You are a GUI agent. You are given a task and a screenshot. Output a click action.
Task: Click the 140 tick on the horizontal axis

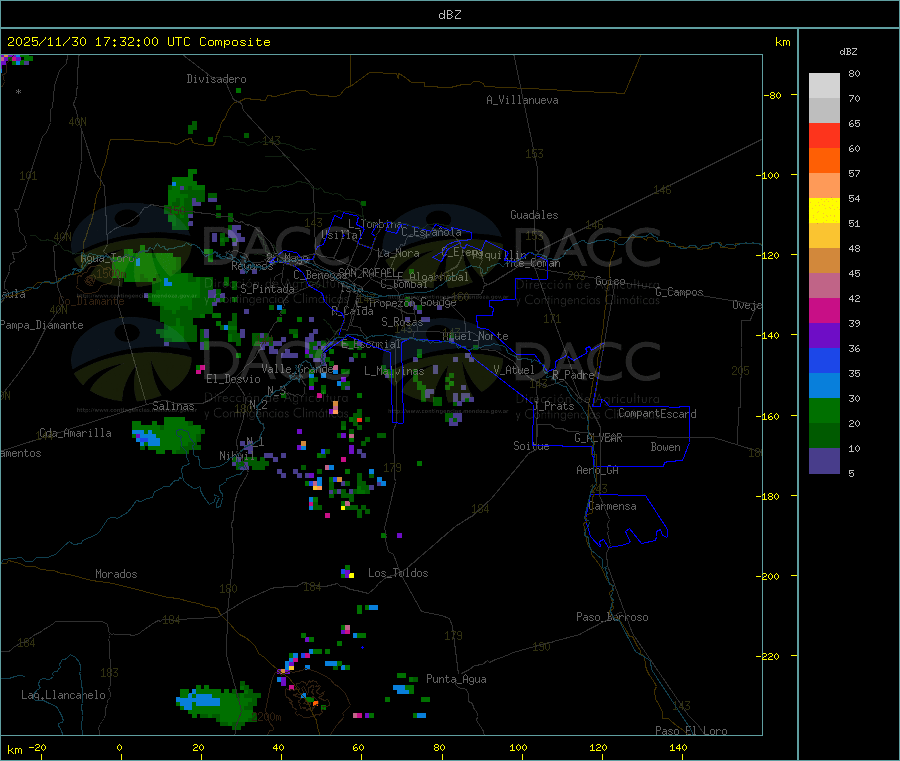point(678,747)
